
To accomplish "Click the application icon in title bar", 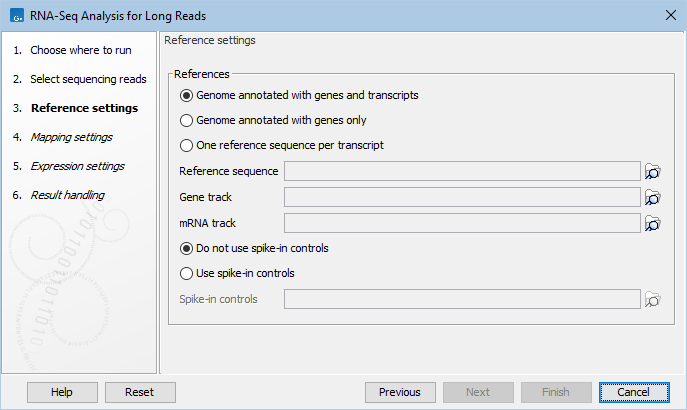I will [x=15, y=14].
